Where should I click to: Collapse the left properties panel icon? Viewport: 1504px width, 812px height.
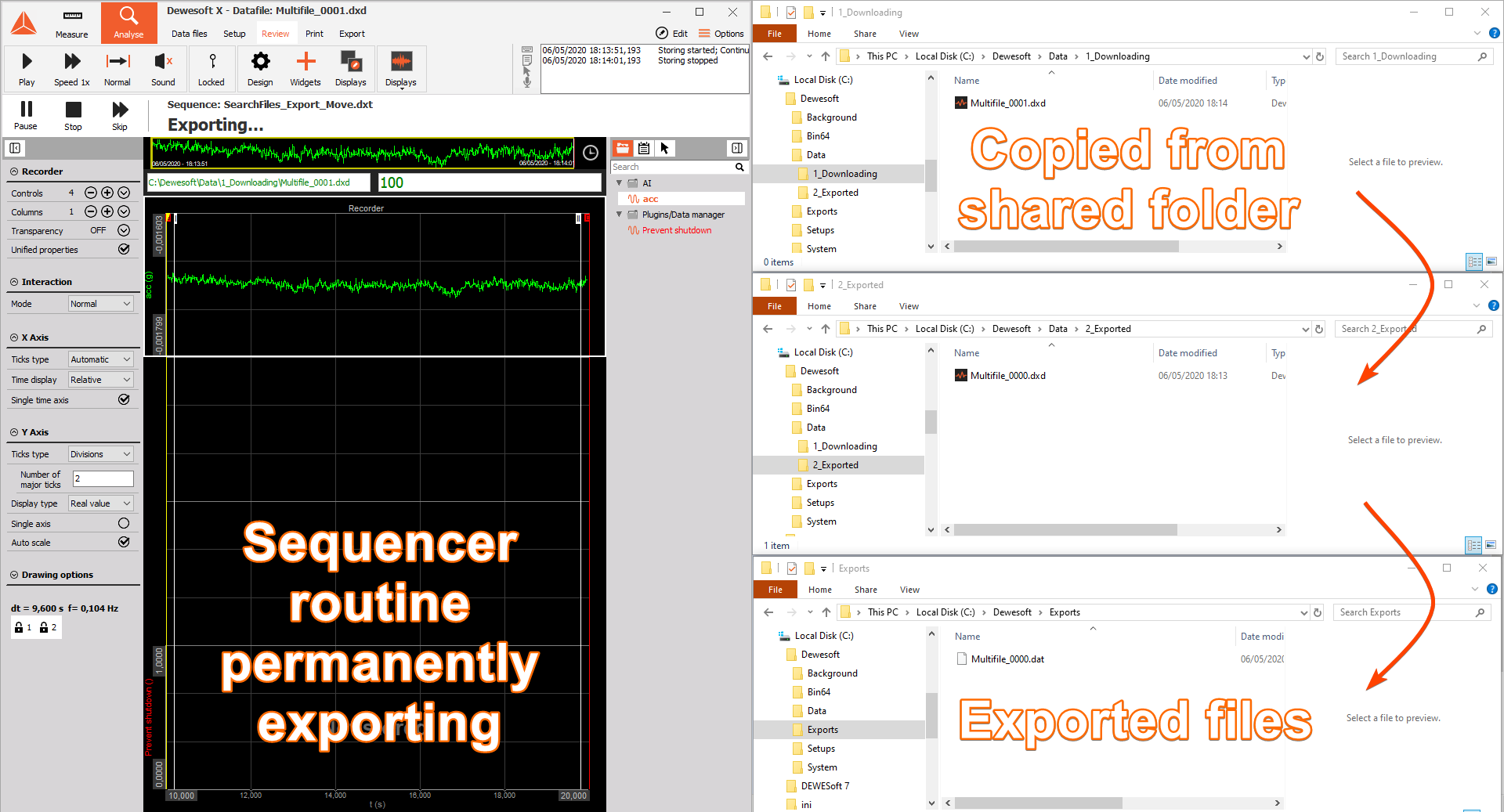point(15,148)
